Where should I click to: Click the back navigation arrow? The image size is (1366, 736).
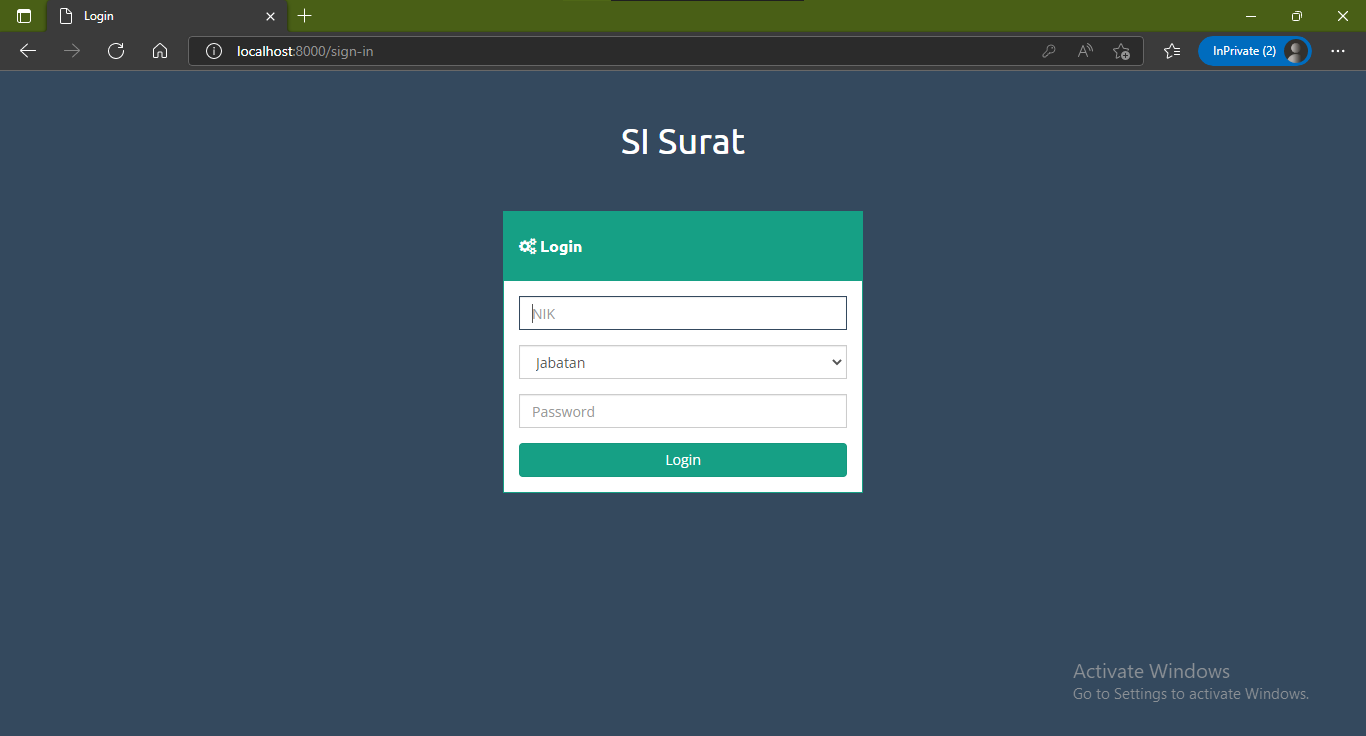pos(27,51)
